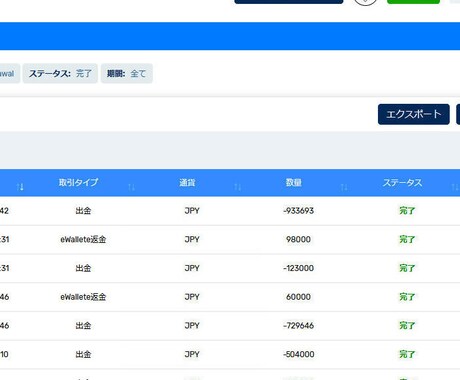Select the amount -123000
The height and width of the screenshot is (380, 460).
[299, 268]
